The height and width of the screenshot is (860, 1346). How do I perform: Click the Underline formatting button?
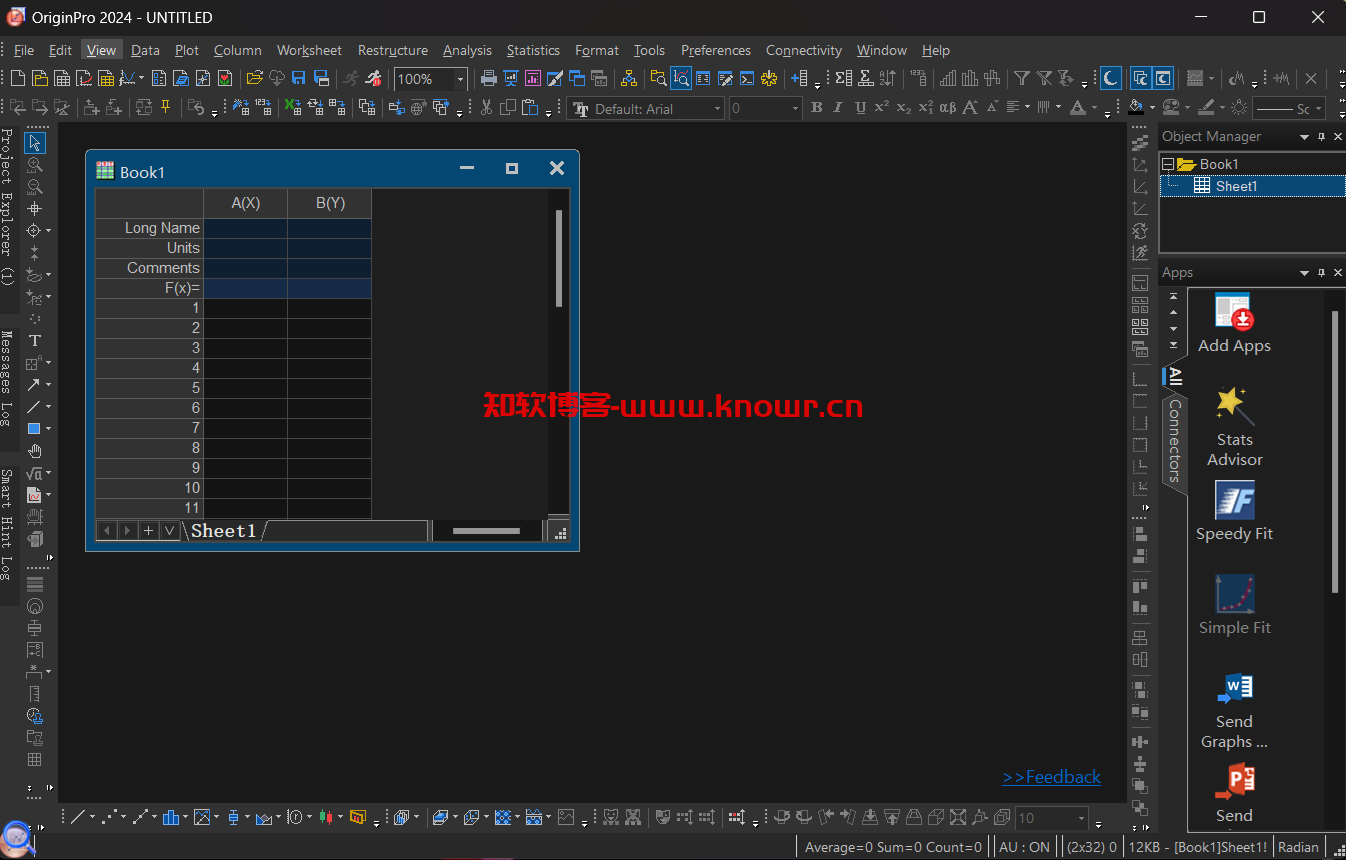point(859,108)
